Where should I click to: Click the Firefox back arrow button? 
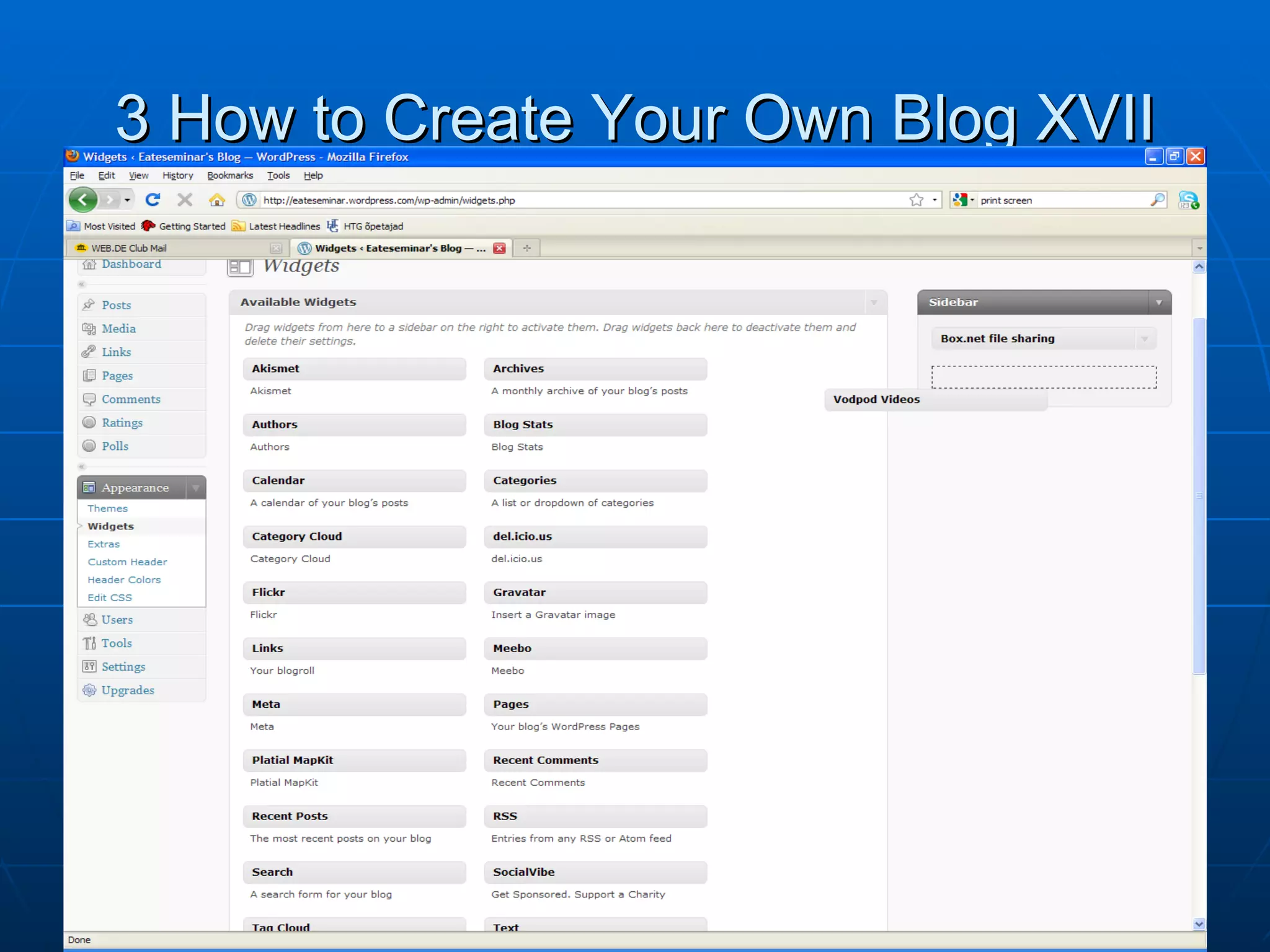[83, 200]
